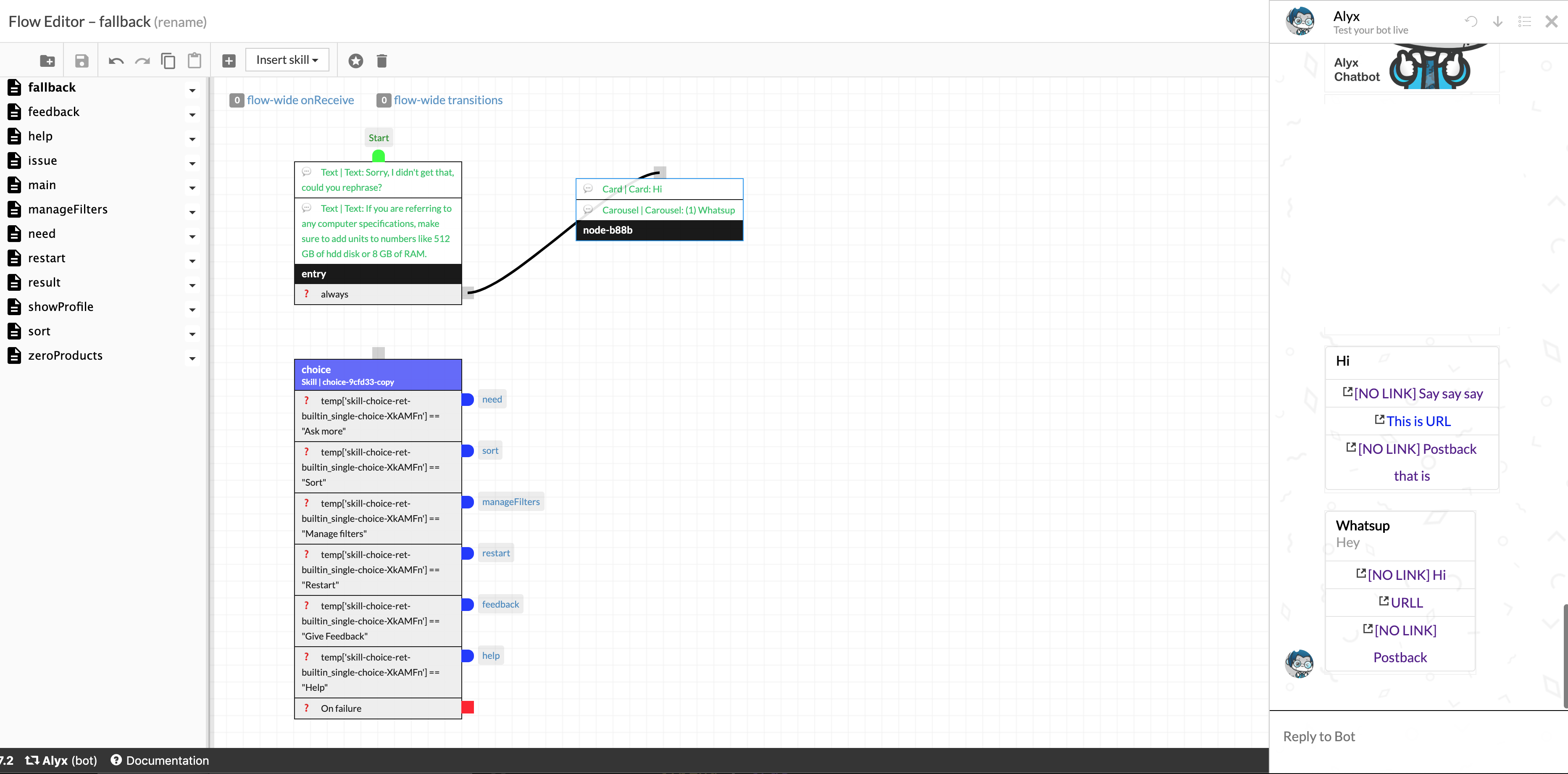Screen dimensions: 1568x774
Task: Click the event list icon in chat panel
Action: pyautogui.click(x=1524, y=21)
